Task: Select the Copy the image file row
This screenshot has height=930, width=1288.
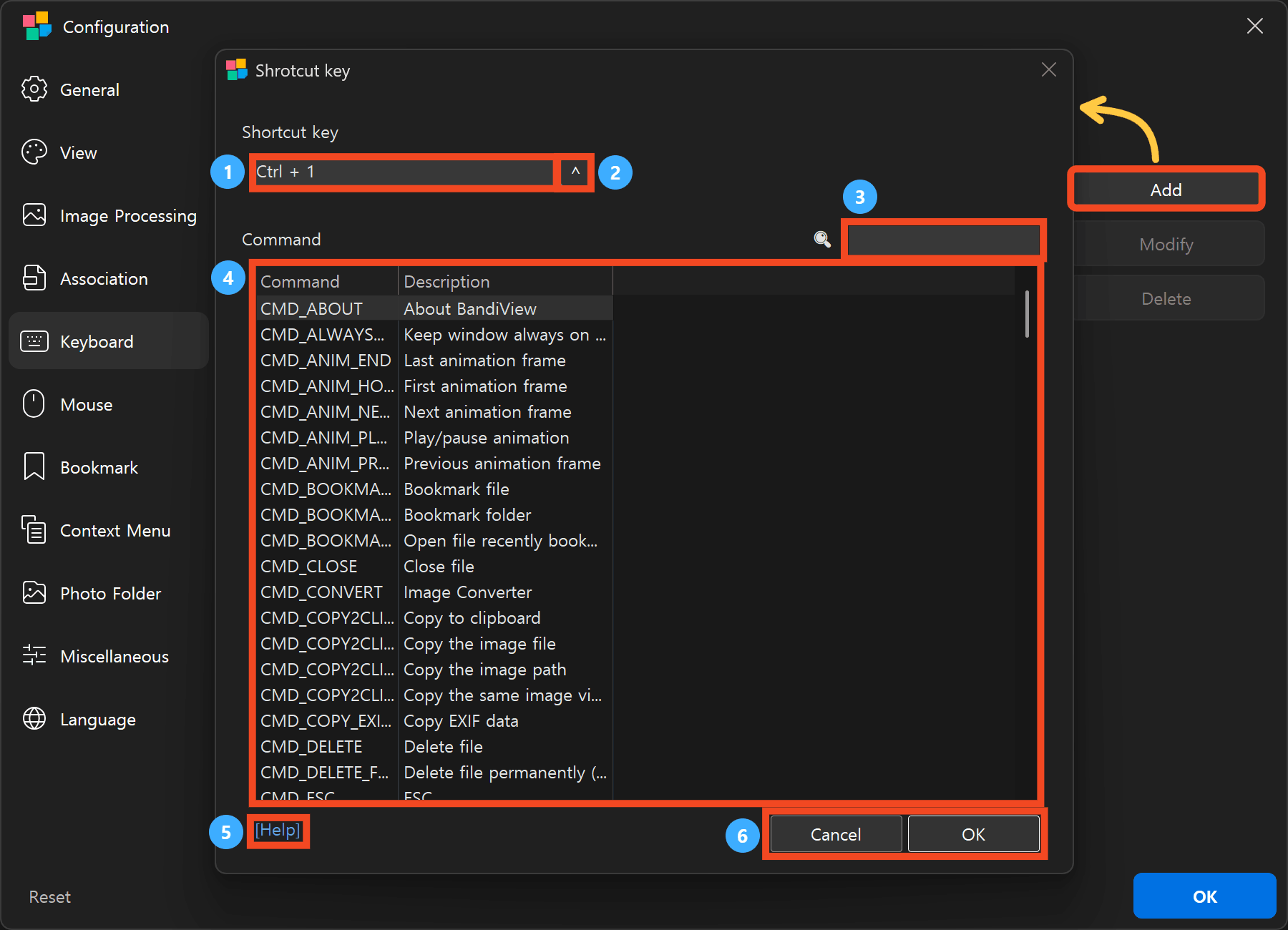Action: click(434, 644)
